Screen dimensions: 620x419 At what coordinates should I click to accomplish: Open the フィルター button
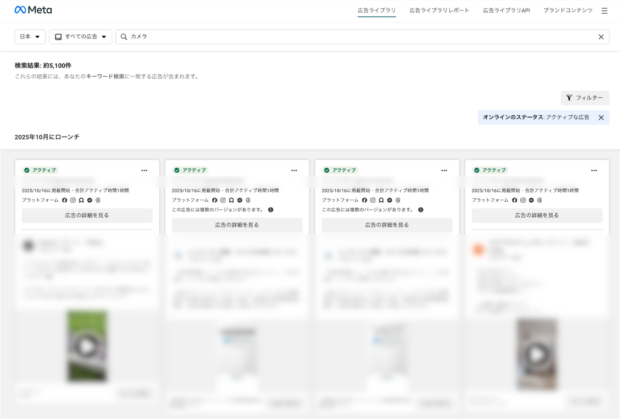(585, 98)
